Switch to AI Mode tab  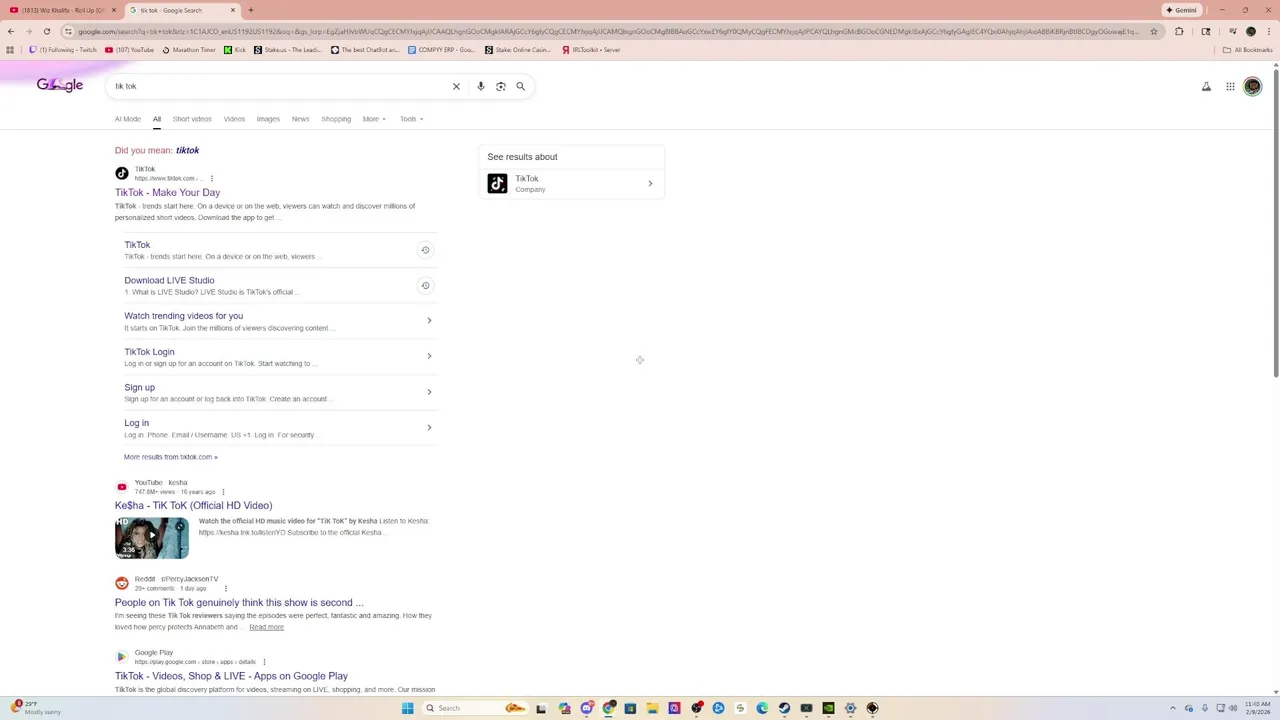pyautogui.click(x=128, y=119)
